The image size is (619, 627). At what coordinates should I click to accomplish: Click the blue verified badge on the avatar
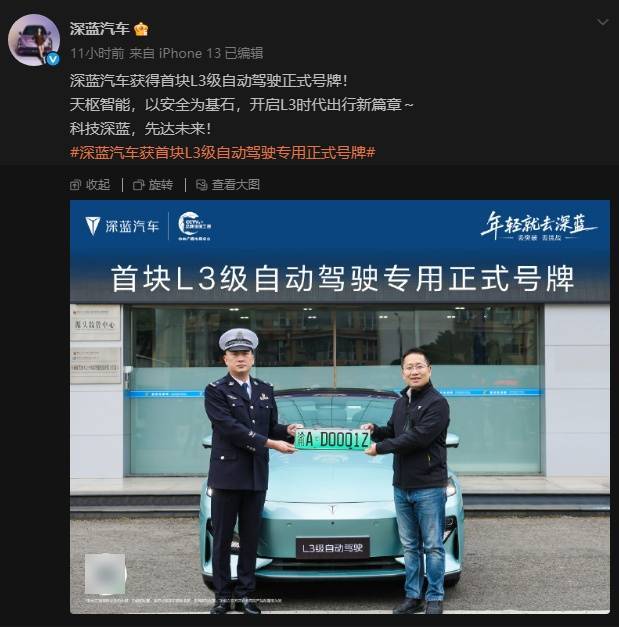tap(53, 59)
